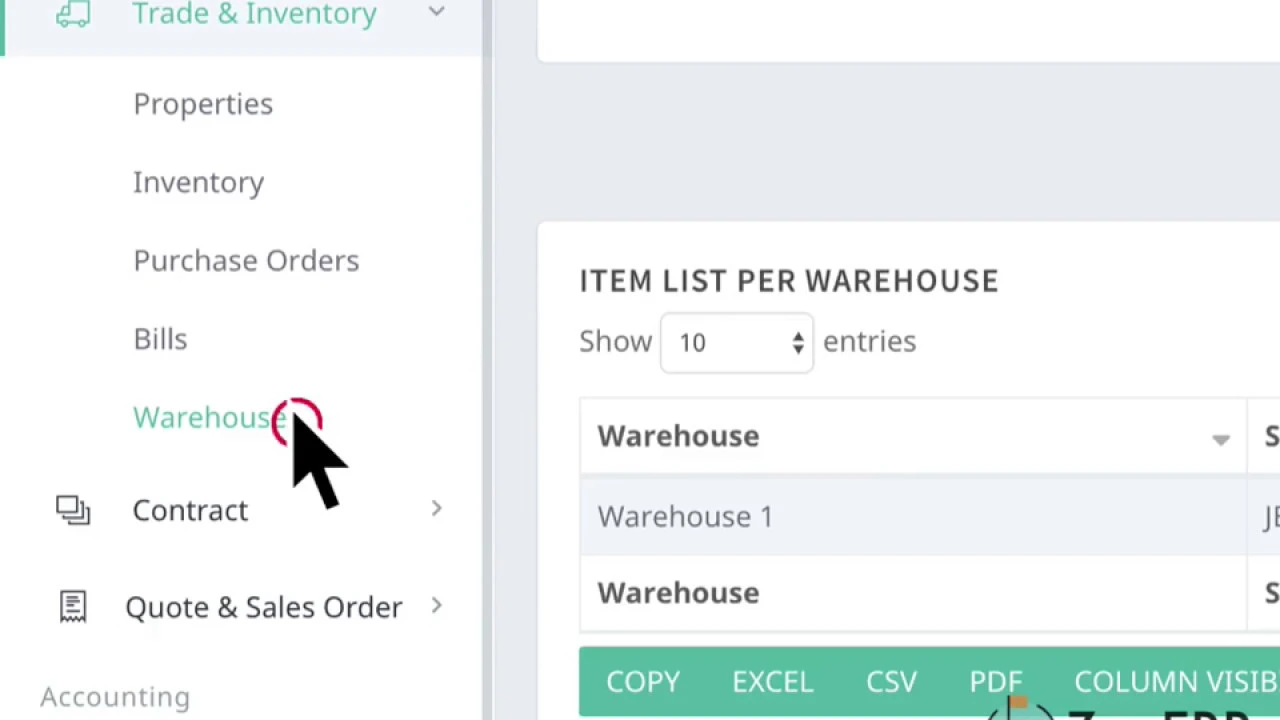Select Bills from the sidebar

160,339
